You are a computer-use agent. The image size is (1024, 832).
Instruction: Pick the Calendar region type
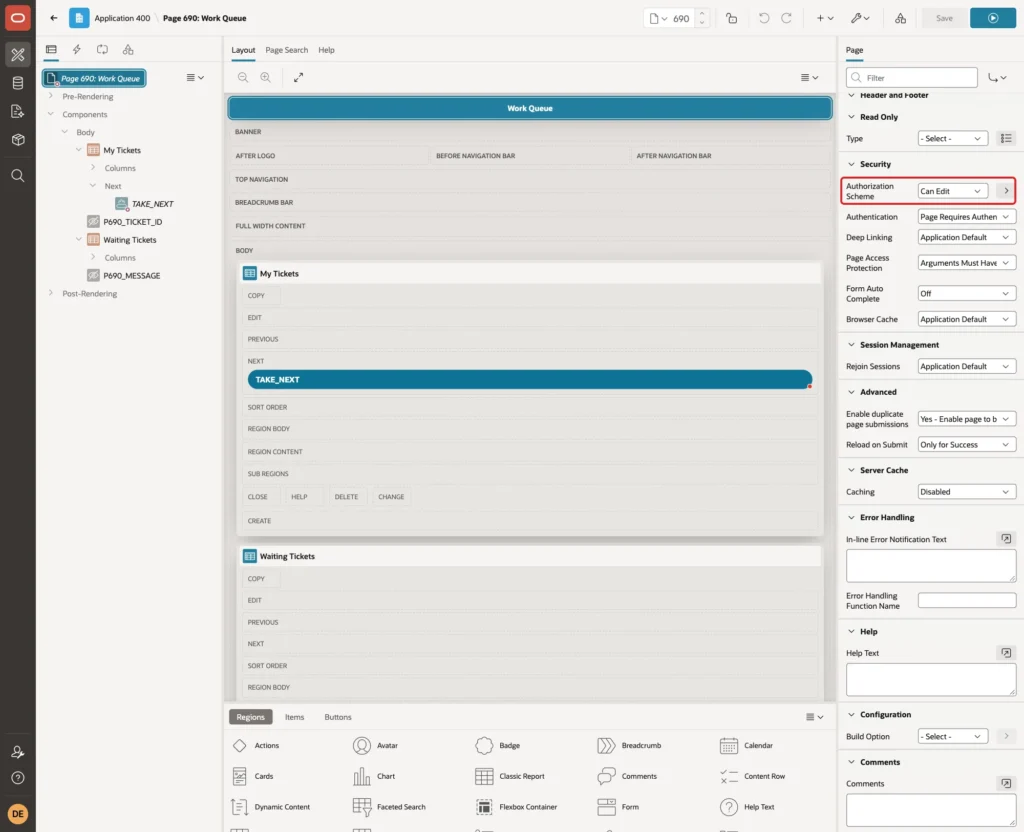pyautogui.click(x=746, y=745)
